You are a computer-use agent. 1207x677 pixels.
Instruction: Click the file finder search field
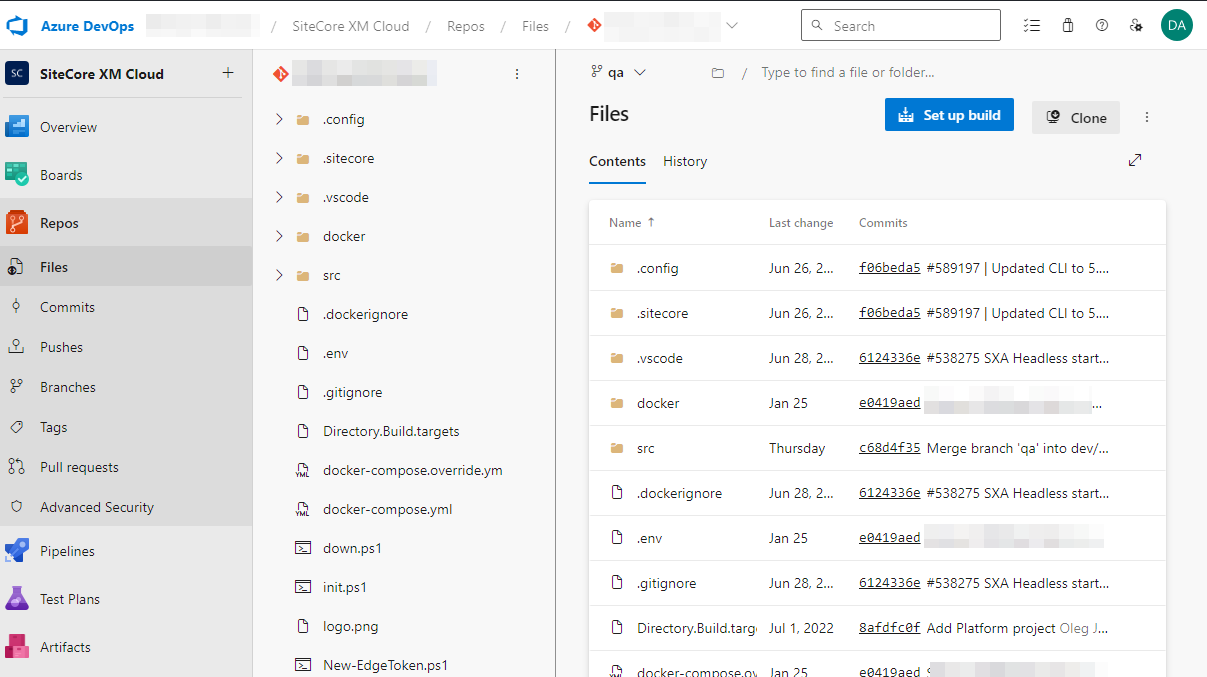coord(847,72)
